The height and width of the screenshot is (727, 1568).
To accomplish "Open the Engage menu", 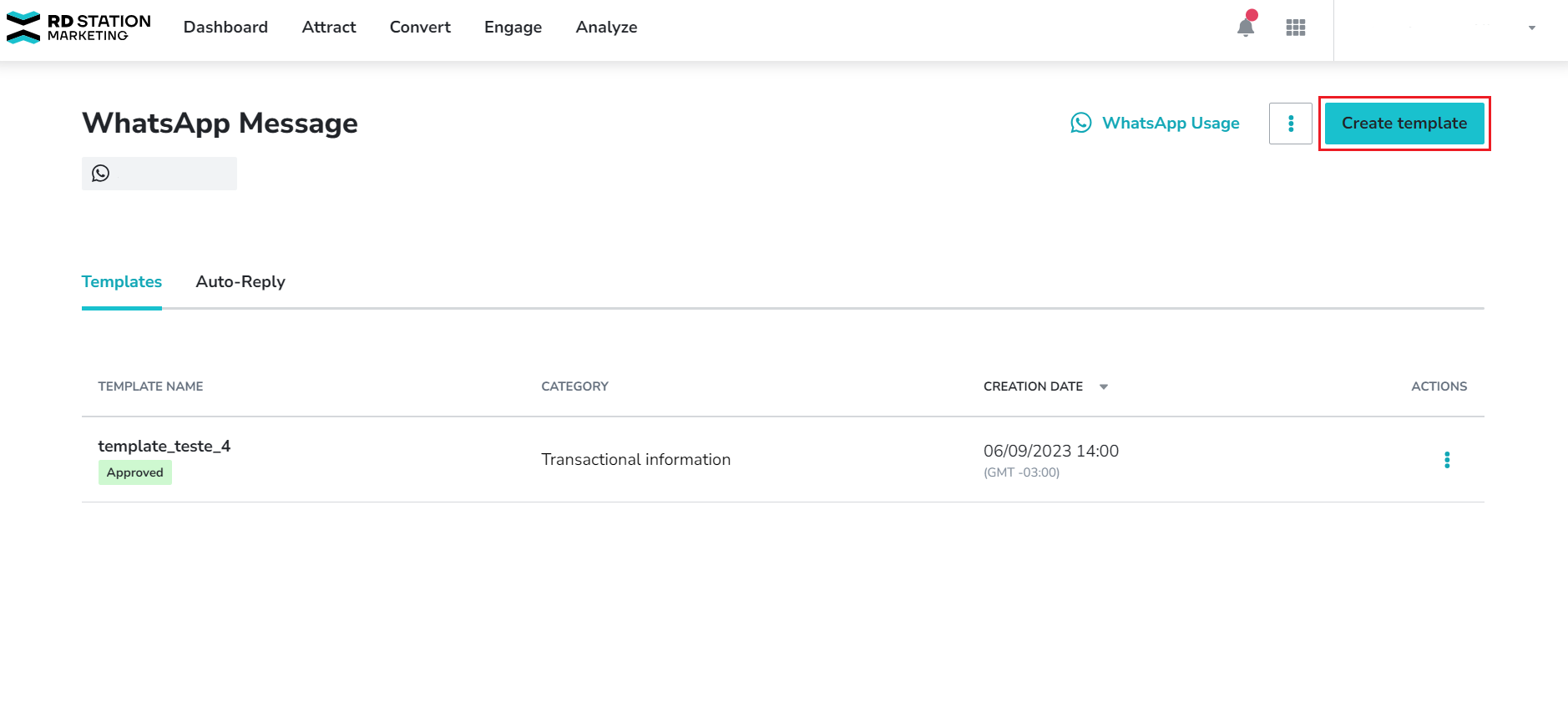I will pos(513,28).
